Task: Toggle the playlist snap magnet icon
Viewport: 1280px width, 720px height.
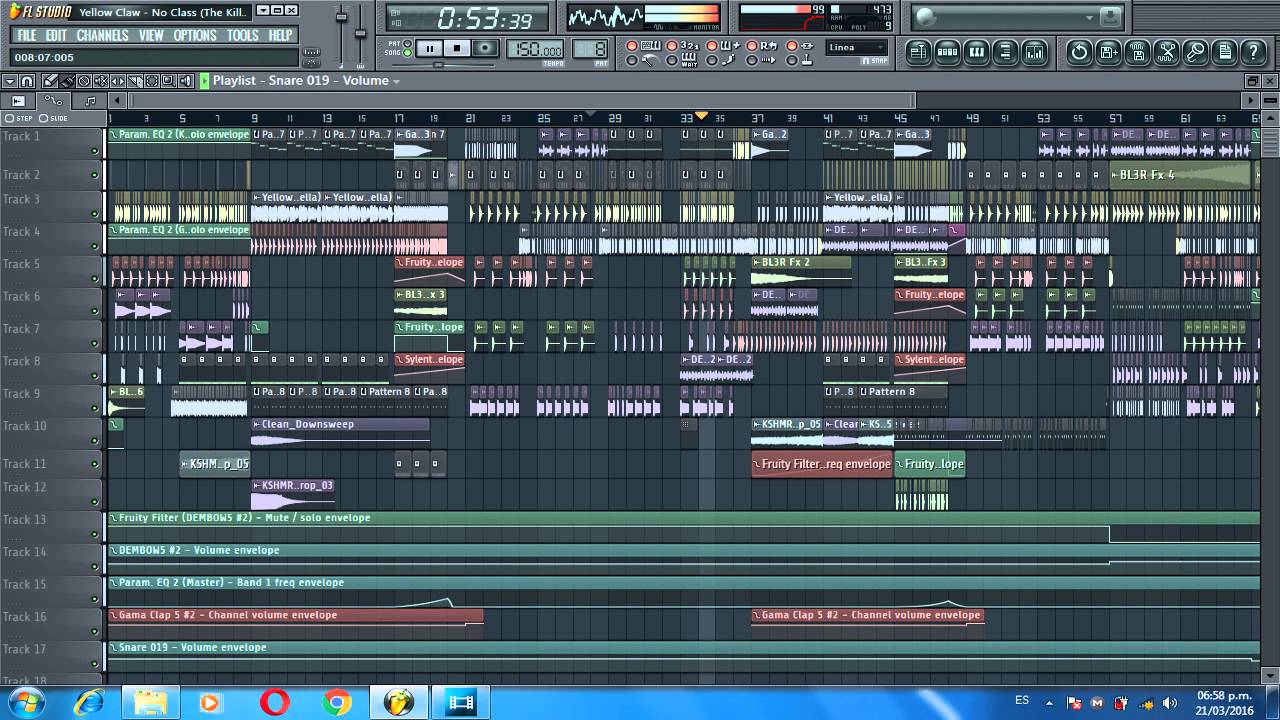Action: point(27,81)
